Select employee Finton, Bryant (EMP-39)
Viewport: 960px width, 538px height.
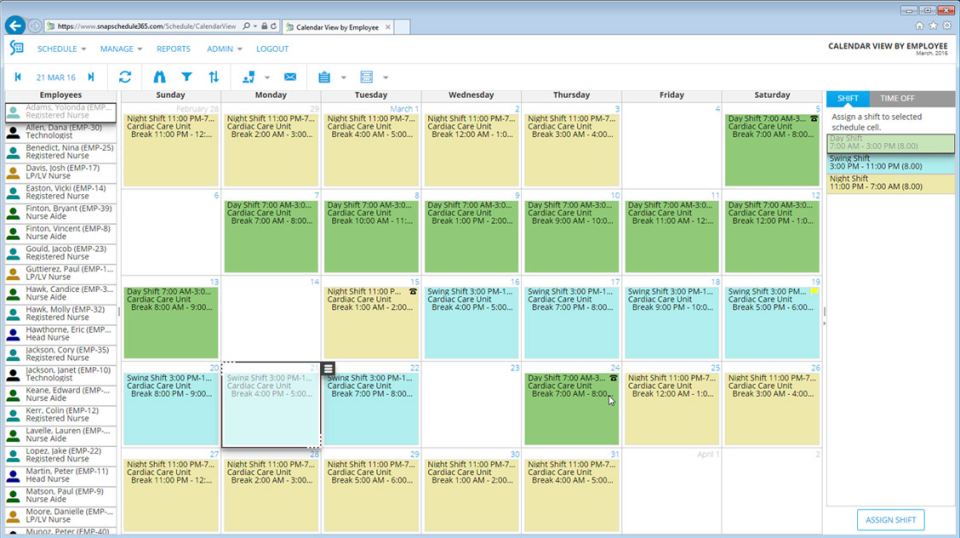pyautogui.click(x=61, y=212)
